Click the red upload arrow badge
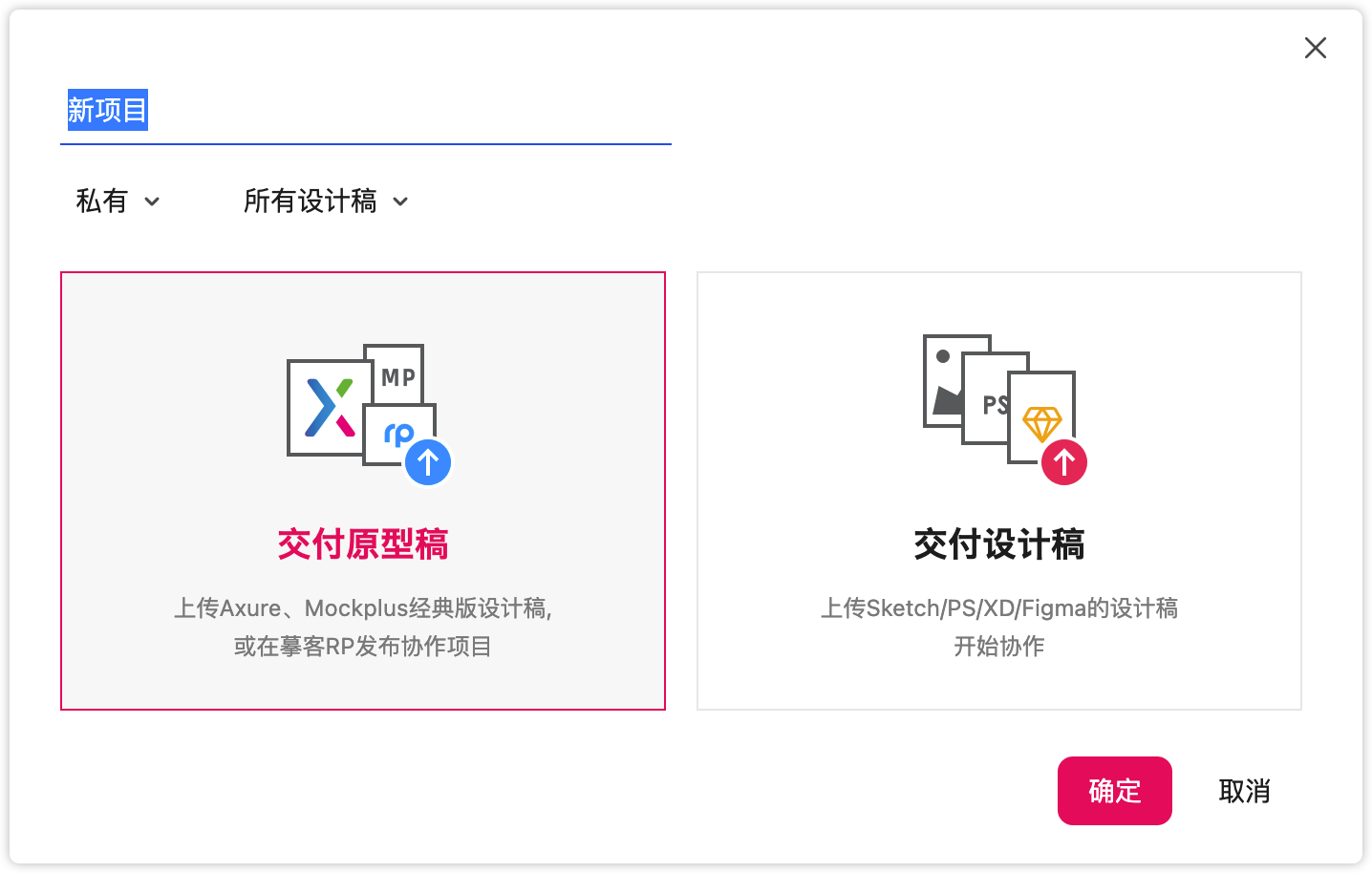This screenshot has width=1372, height=873. pos(1064,462)
